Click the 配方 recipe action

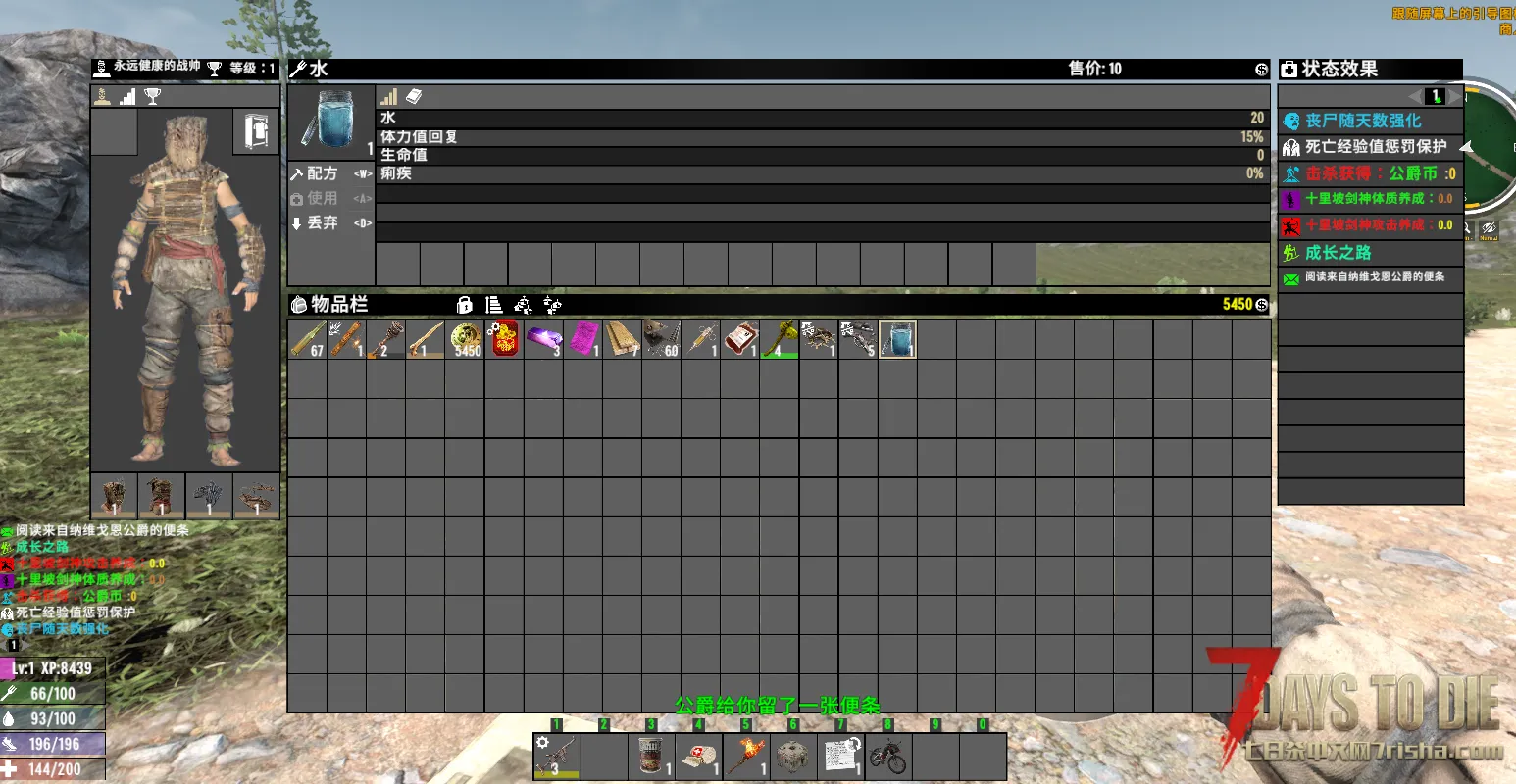331,173
